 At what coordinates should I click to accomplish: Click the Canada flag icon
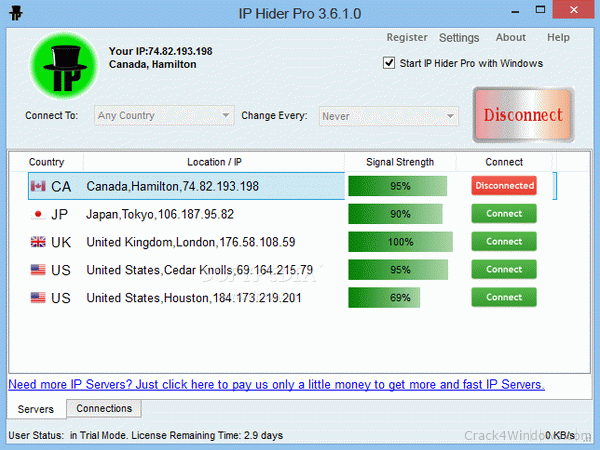[x=38, y=186]
